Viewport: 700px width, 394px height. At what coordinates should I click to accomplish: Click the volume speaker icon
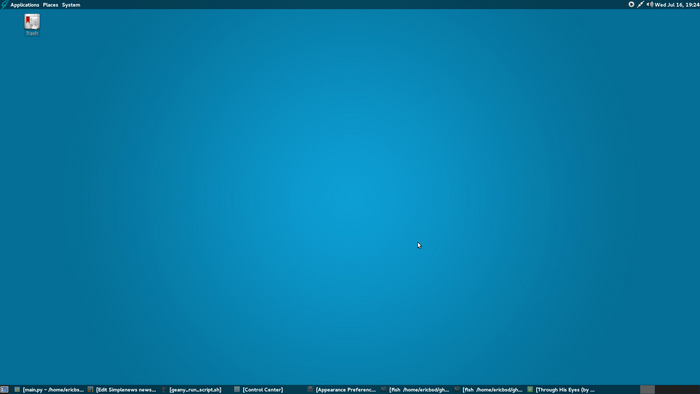click(650, 4)
